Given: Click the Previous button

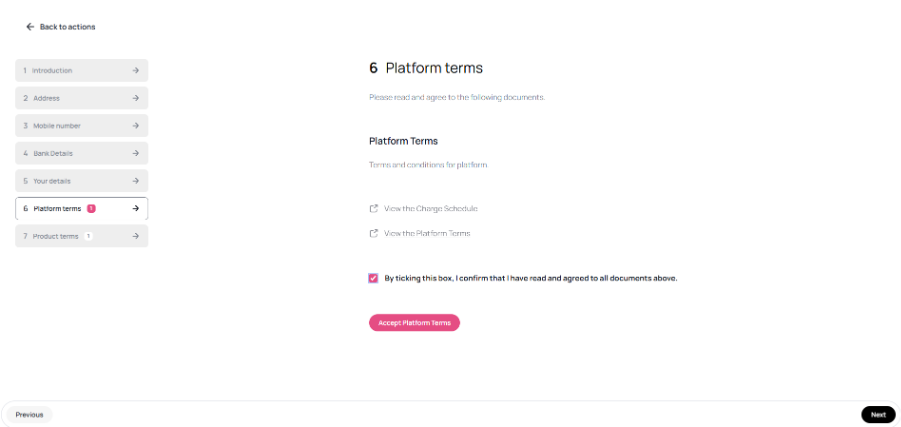Looking at the screenshot, I should 29,414.
